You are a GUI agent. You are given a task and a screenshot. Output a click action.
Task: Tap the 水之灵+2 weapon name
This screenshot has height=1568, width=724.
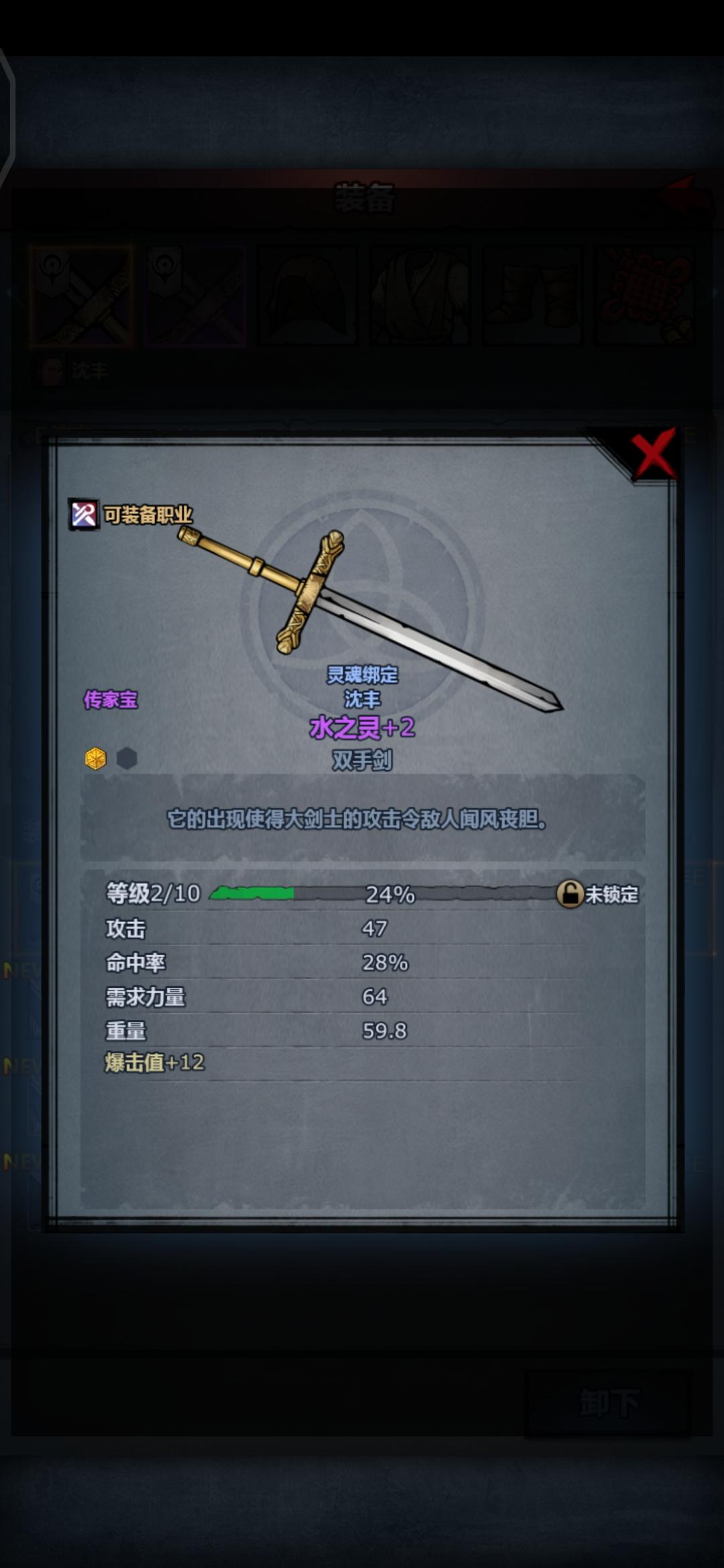[362, 728]
